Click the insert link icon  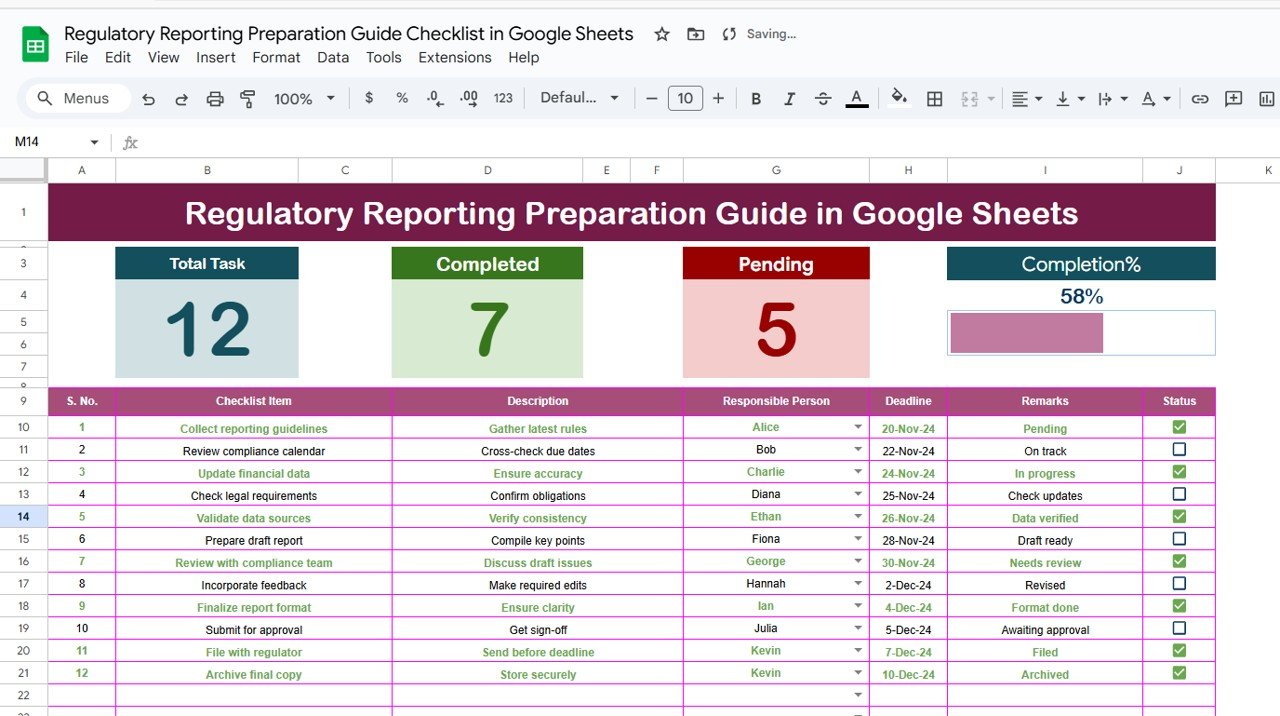(1200, 99)
